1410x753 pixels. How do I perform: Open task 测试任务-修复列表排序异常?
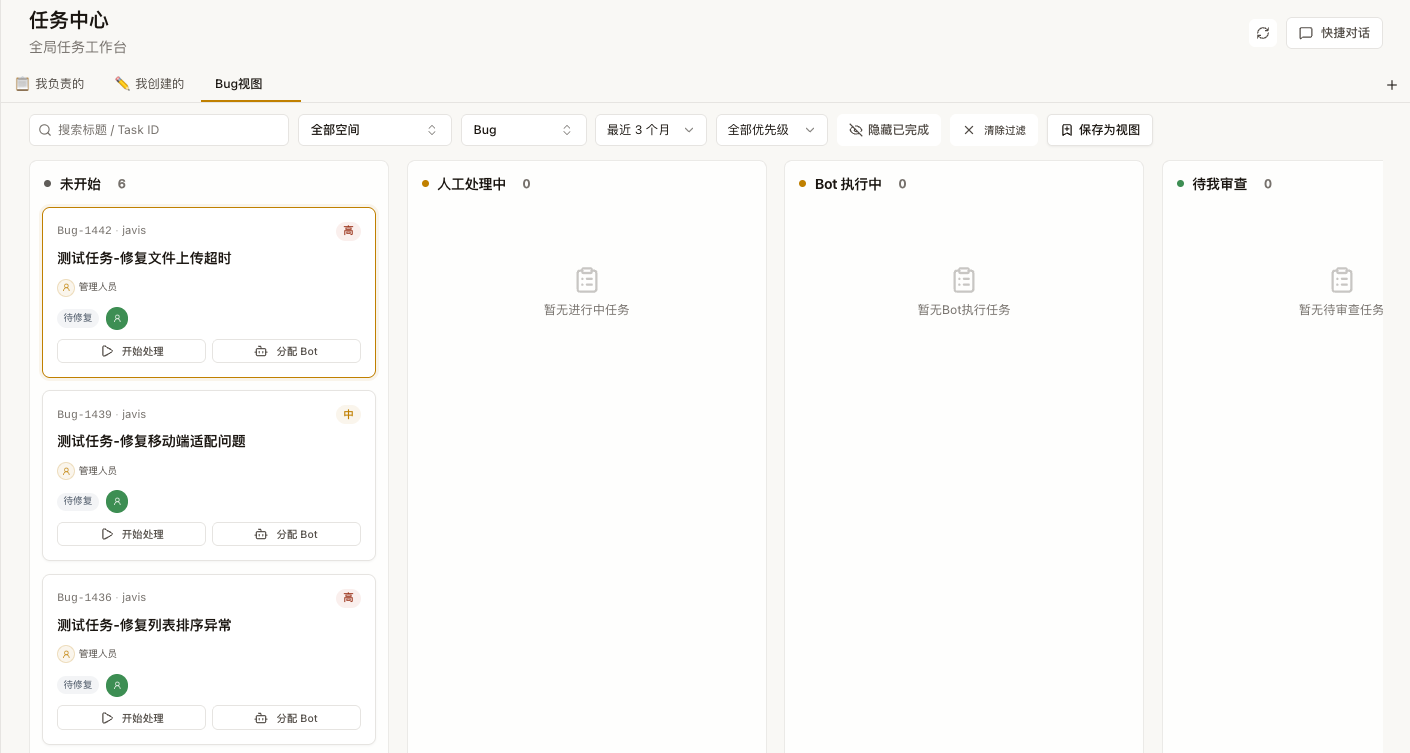(x=144, y=625)
